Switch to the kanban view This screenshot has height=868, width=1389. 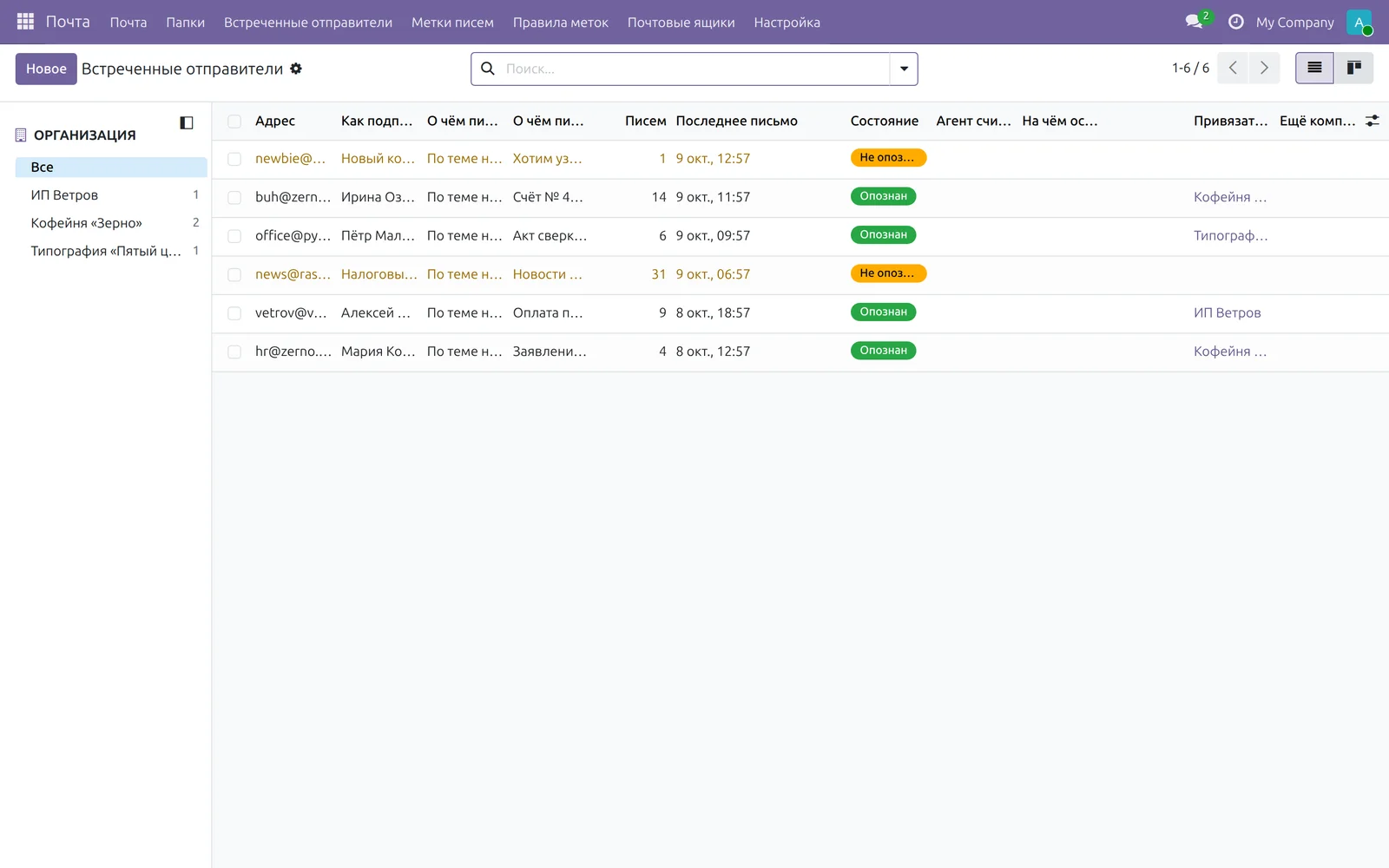click(x=1353, y=68)
